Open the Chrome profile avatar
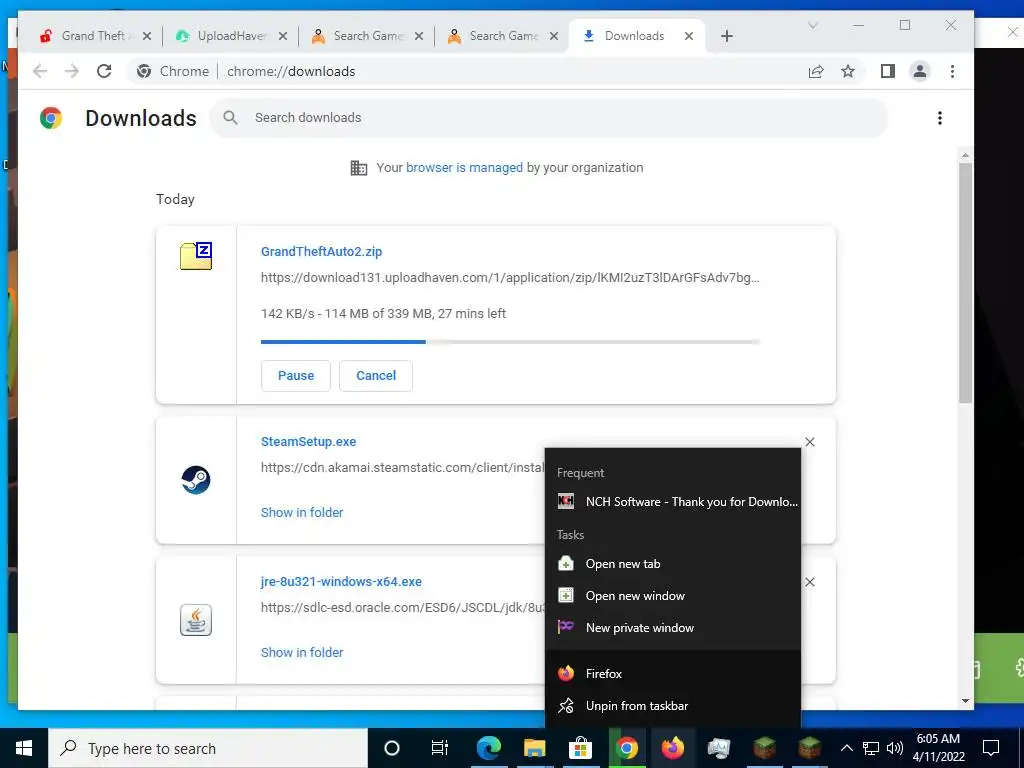 tap(920, 71)
